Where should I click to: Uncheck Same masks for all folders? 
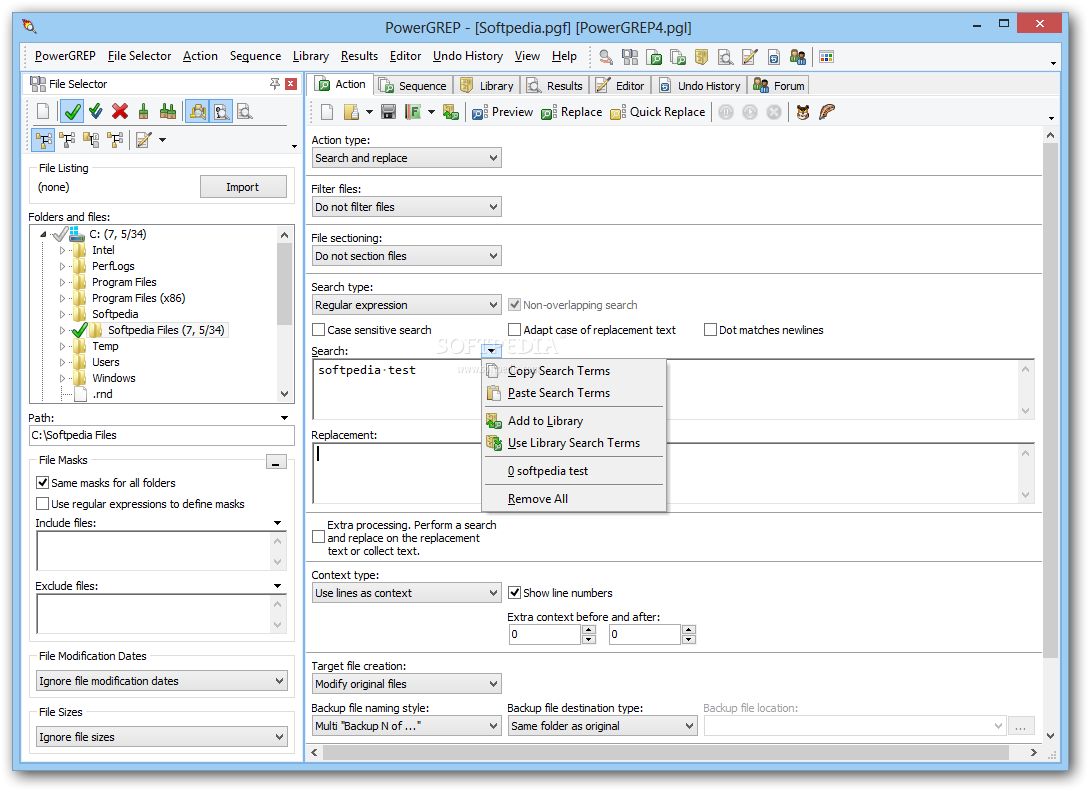[42, 483]
